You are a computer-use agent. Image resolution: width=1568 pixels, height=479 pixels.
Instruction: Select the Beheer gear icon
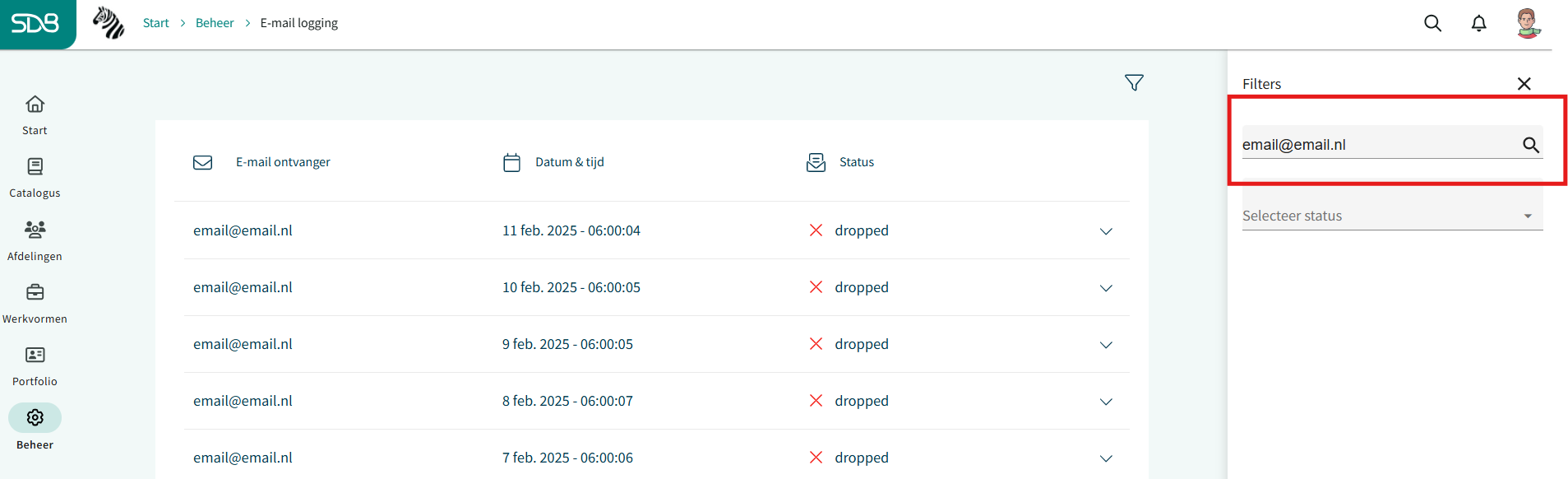[35, 418]
